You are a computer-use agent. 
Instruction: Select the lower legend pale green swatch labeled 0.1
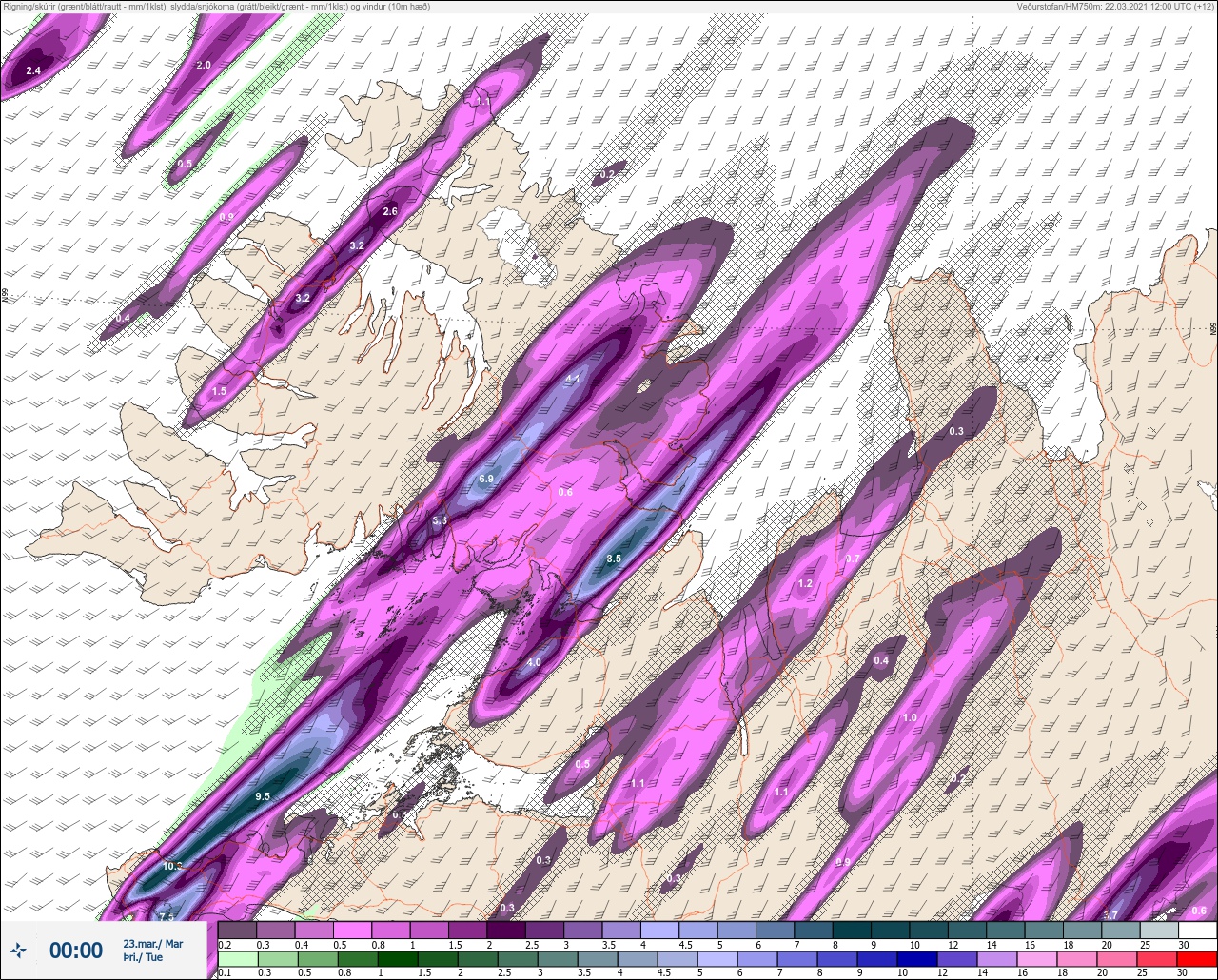click(x=238, y=957)
